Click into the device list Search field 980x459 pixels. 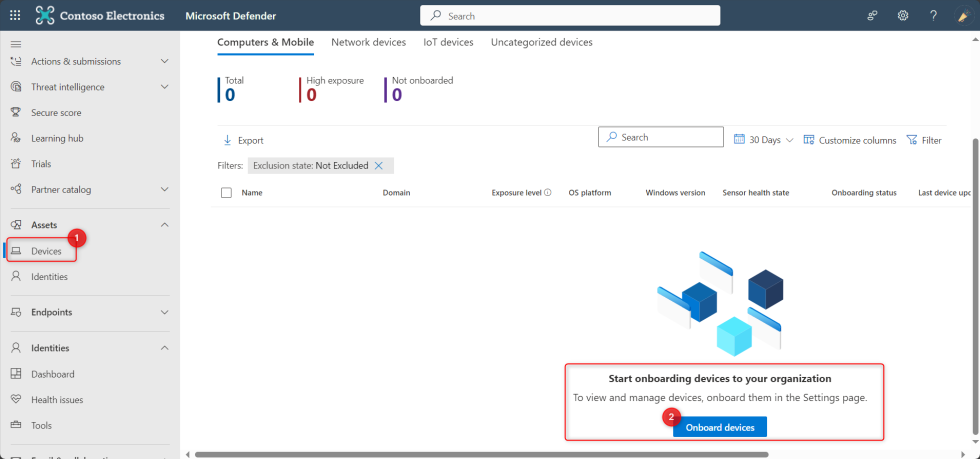coord(661,137)
